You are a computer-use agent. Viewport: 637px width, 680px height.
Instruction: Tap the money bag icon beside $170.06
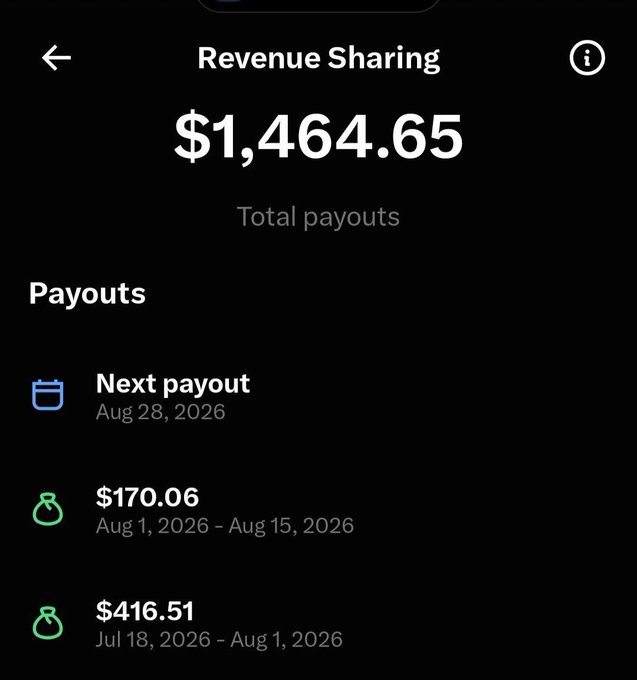48,509
